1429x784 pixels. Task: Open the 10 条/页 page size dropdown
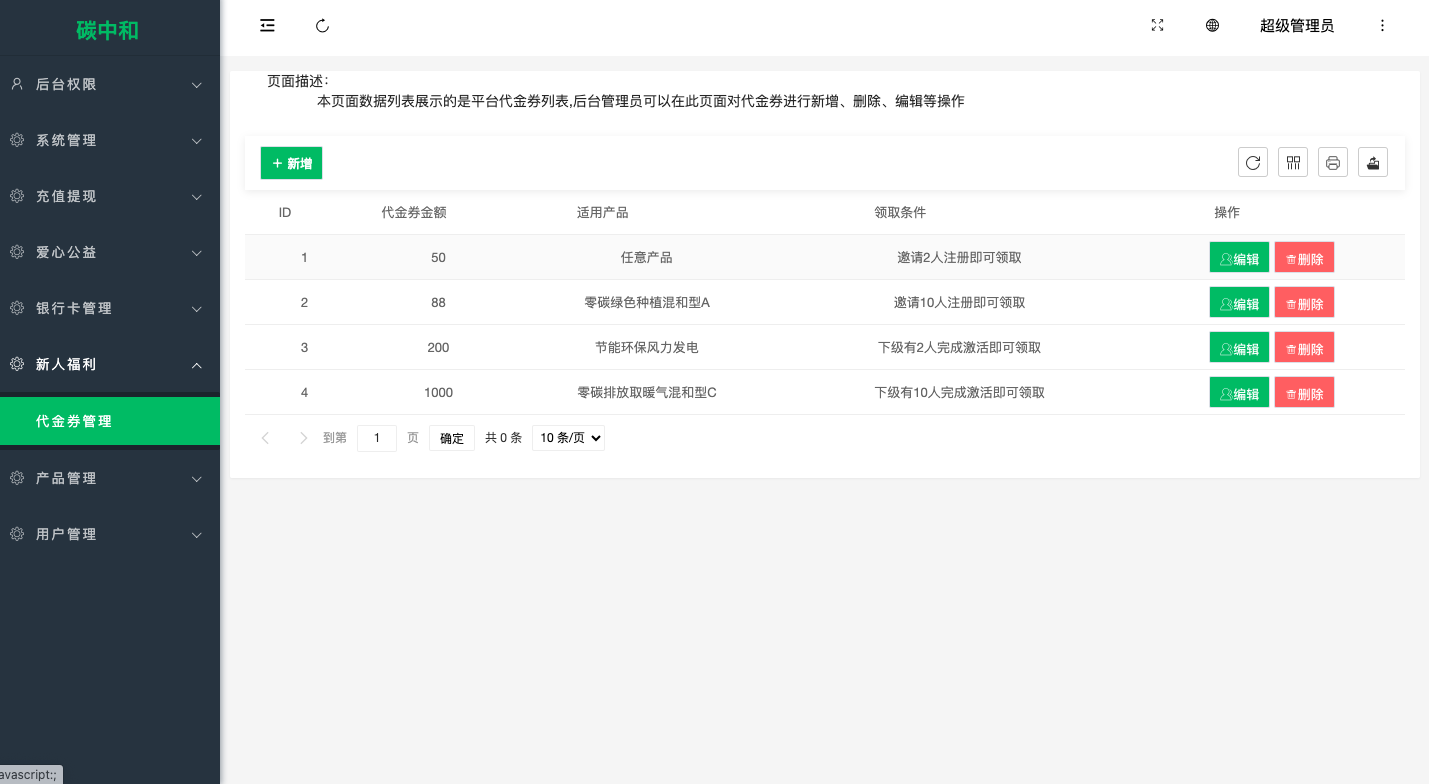pyautogui.click(x=568, y=438)
